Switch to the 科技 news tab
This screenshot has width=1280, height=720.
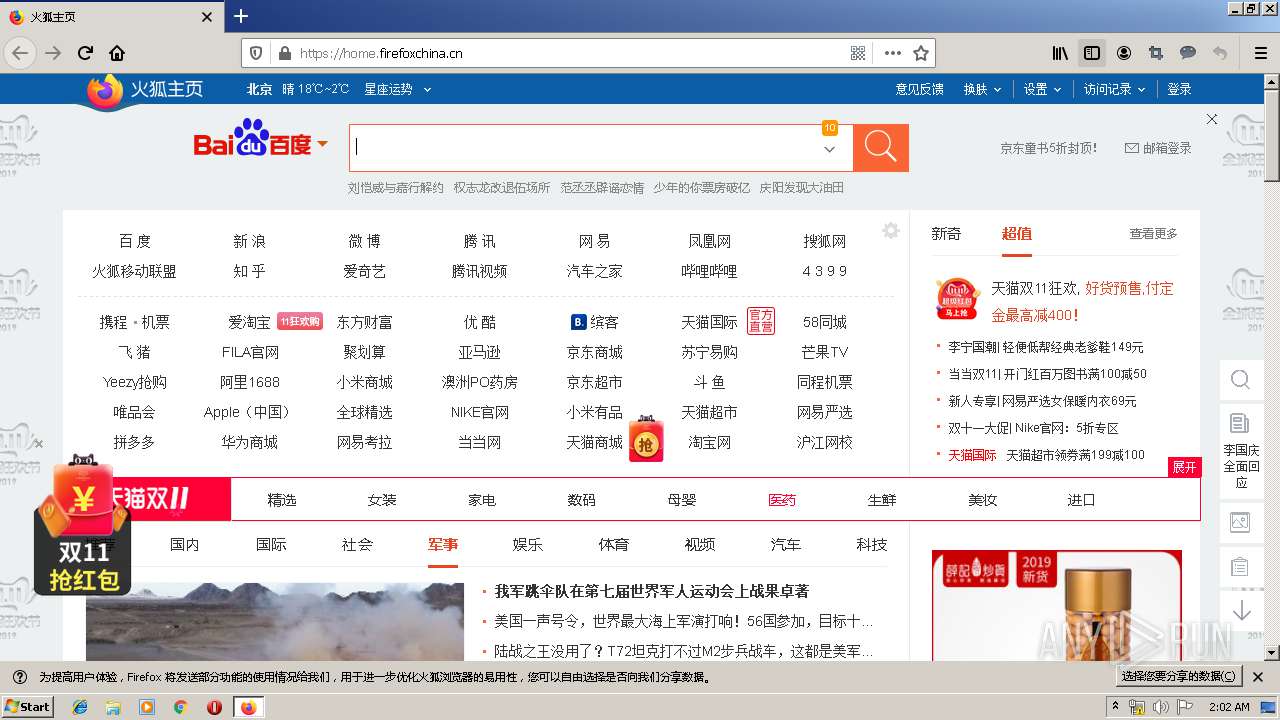pos(872,544)
